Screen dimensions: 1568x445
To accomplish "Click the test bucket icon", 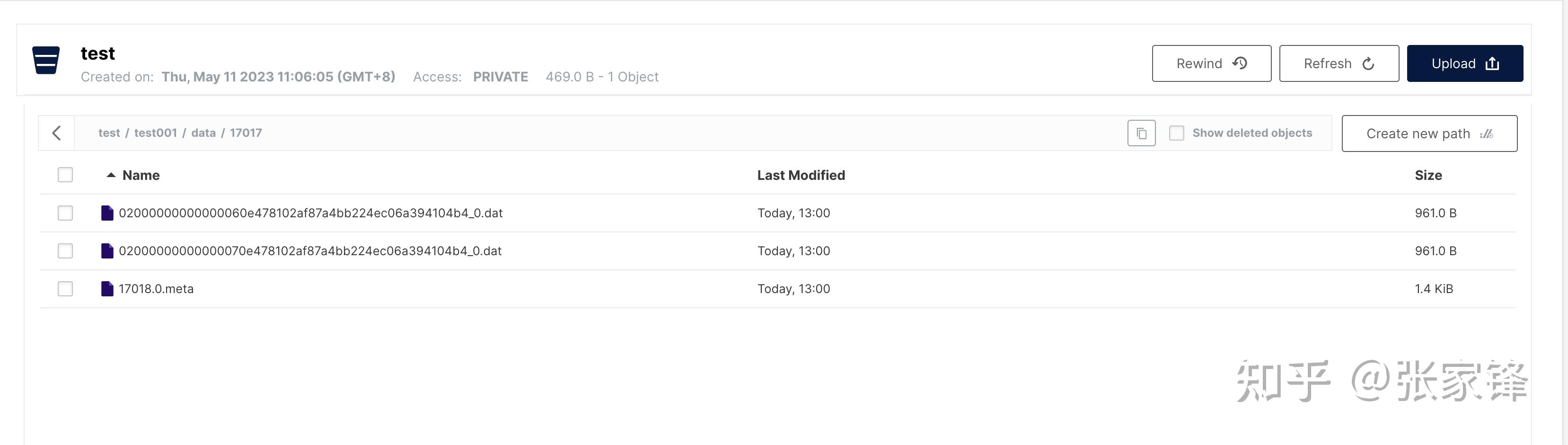I will click(x=45, y=60).
